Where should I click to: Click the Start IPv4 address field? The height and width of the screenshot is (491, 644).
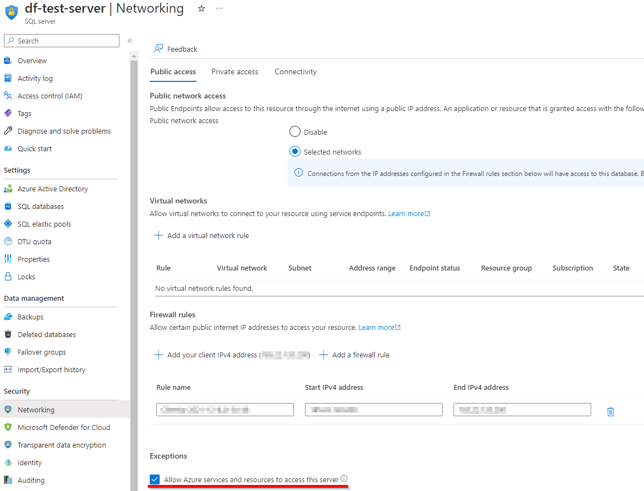click(x=374, y=410)
